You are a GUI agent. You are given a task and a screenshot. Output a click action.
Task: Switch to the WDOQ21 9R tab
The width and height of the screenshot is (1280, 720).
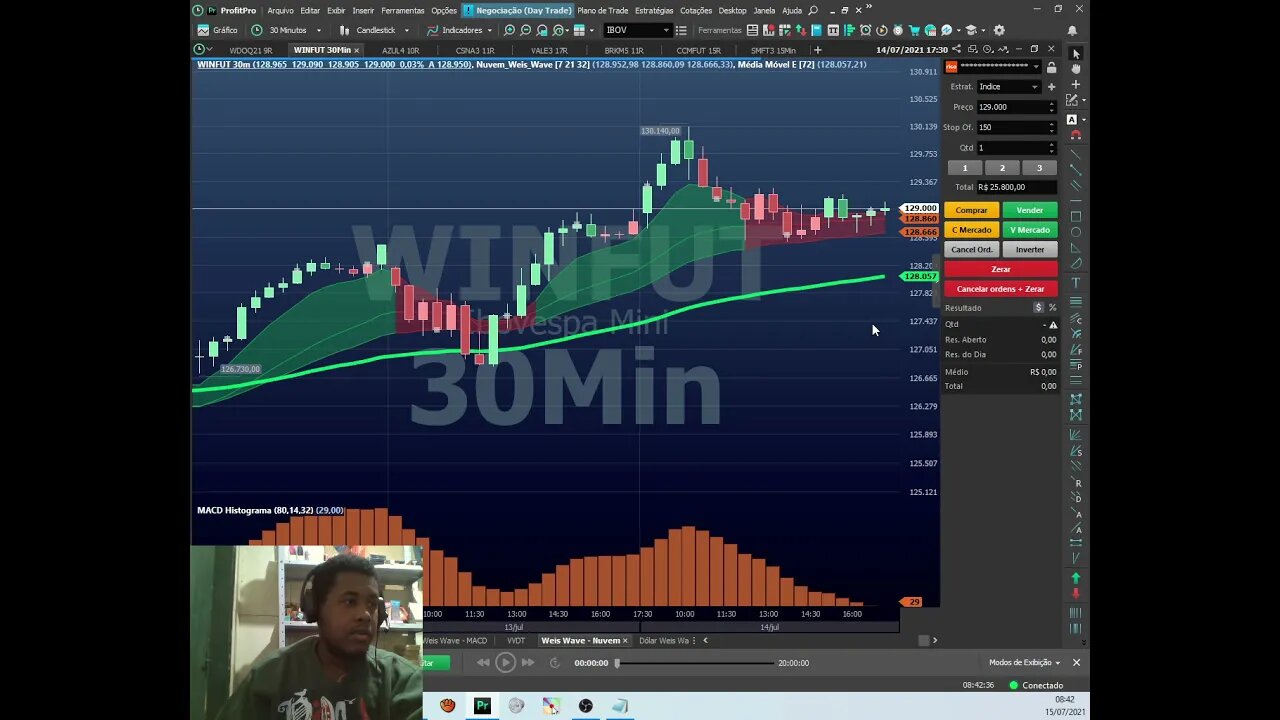[x=250, y=50]
